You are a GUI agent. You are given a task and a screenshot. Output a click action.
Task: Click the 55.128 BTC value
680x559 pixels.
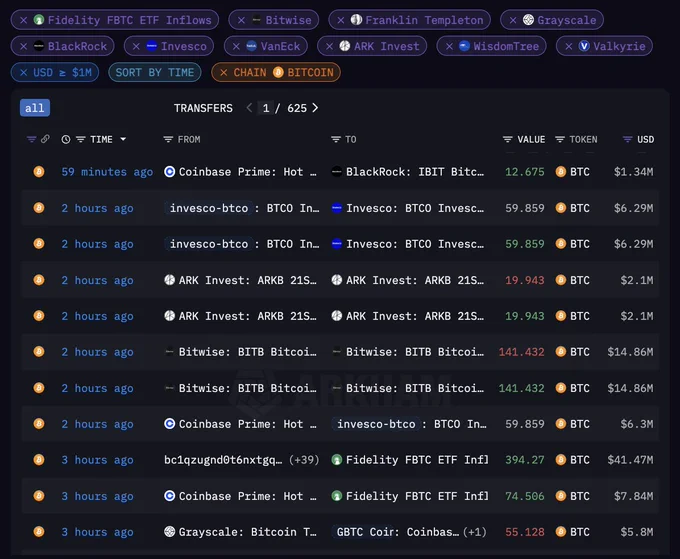pos(524,532)
